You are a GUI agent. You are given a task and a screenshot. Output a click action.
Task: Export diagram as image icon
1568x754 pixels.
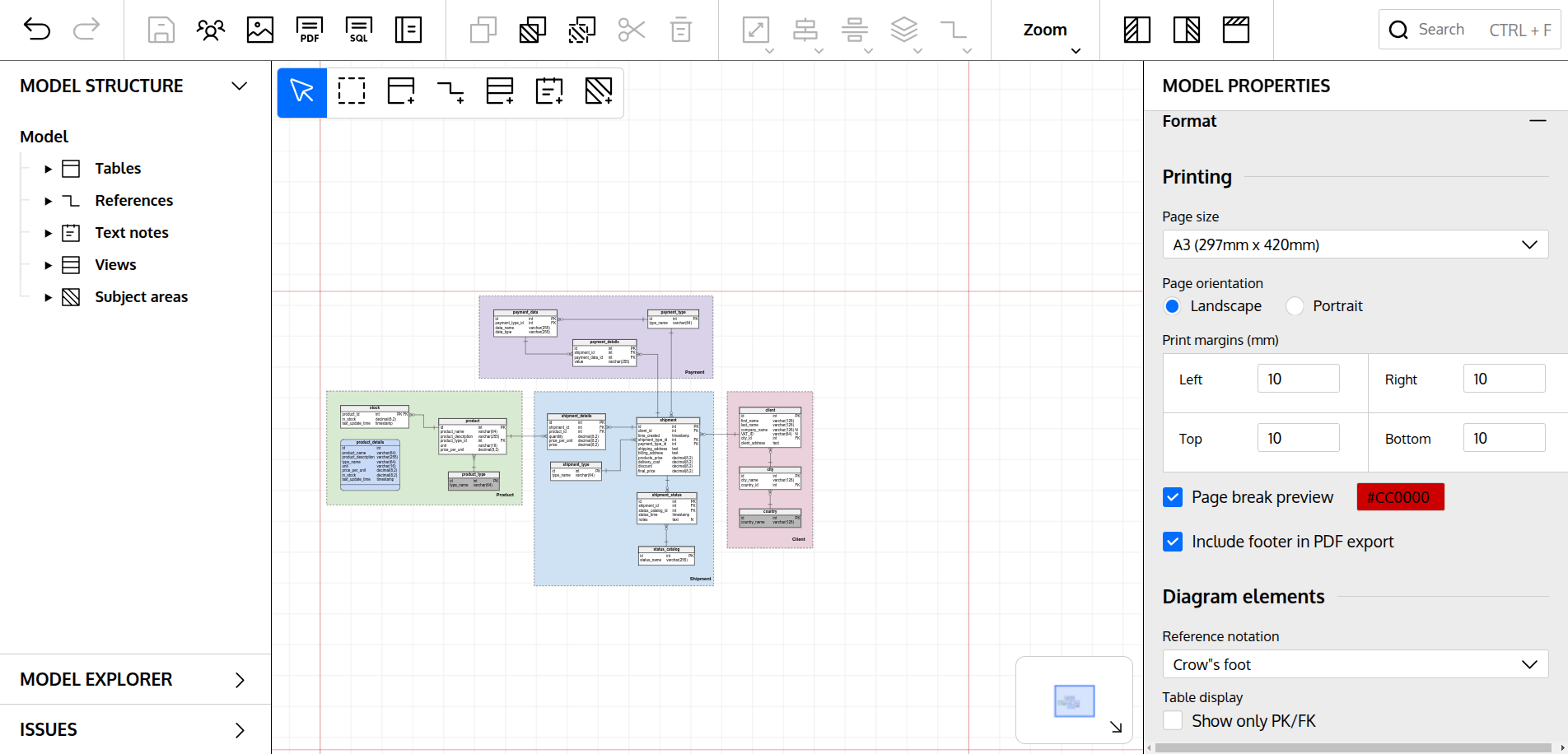(260, 30)
